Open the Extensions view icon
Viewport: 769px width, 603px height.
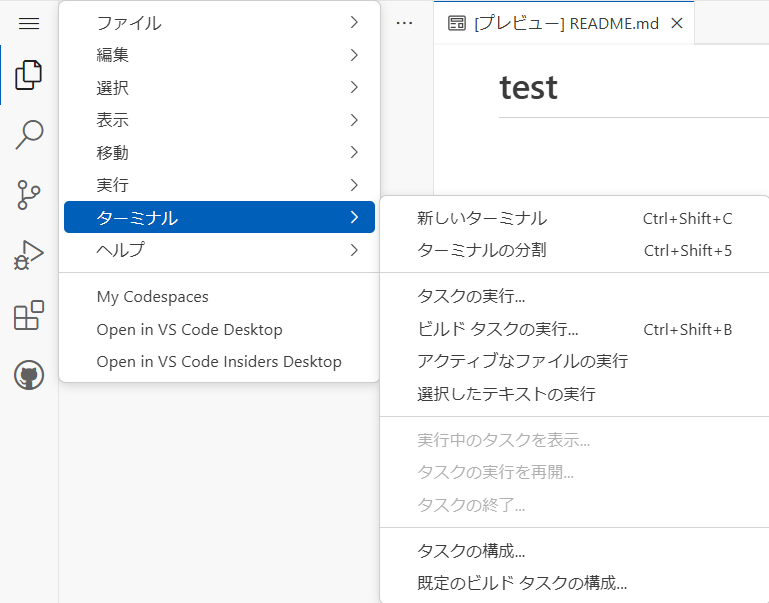coord(29,315)
